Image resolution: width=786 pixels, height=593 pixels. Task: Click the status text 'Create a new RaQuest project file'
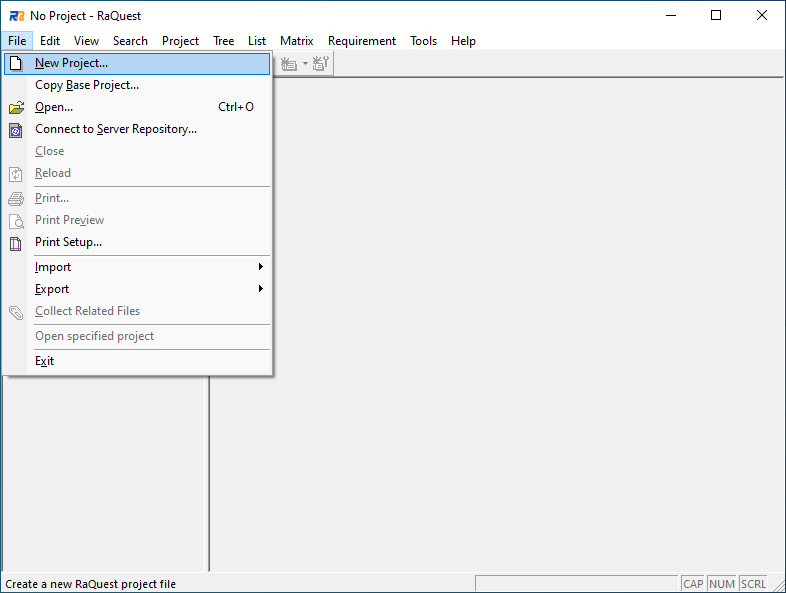(x=91, y=584)
